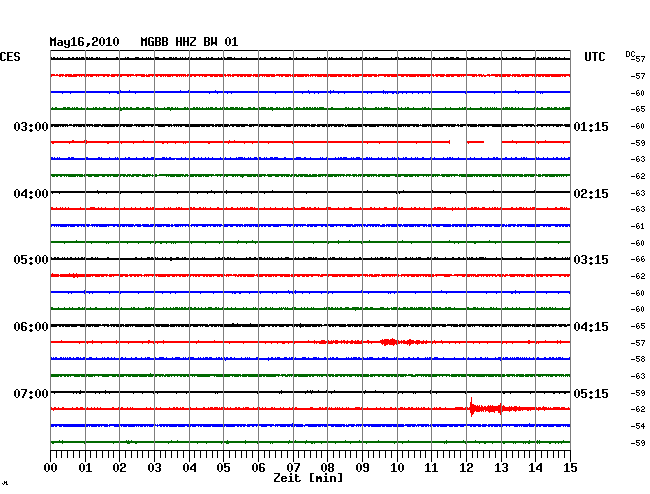This screenshot has width=650, height=494.
Task: Select the DC offset value -54
Action: 638,426
